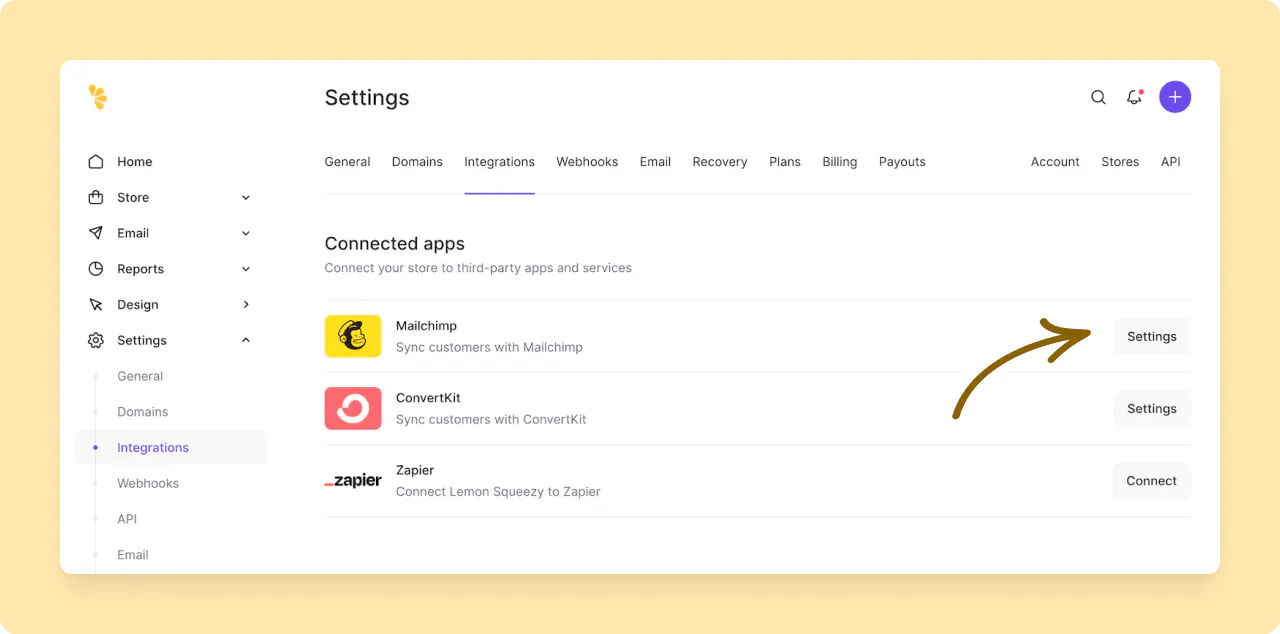Expand the Email section in sidebar

[x=245, y=232]
